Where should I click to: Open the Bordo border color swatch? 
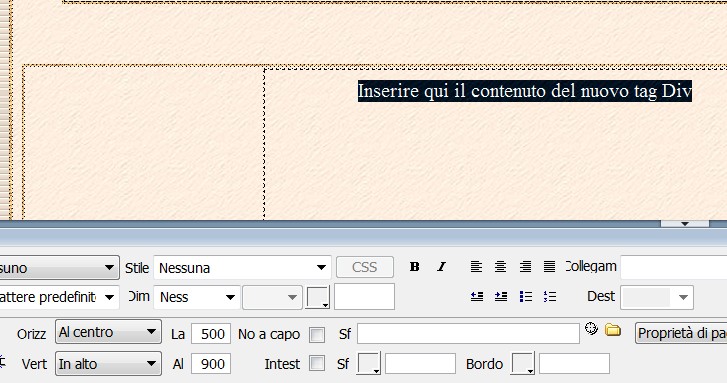tap(523, 364)
